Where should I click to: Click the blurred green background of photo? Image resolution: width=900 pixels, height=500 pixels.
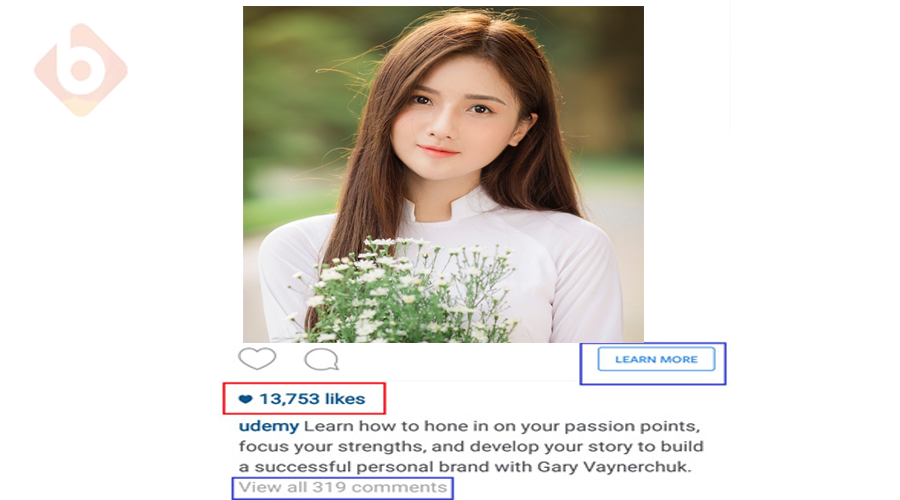[287, 115]
